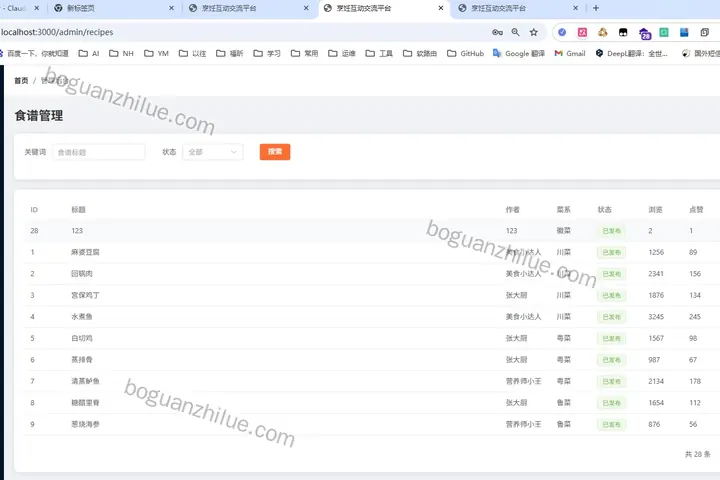Screen dimensions: 720x480
Task: Select the 回锅肉 recipe title
Action: click(82, 274)
